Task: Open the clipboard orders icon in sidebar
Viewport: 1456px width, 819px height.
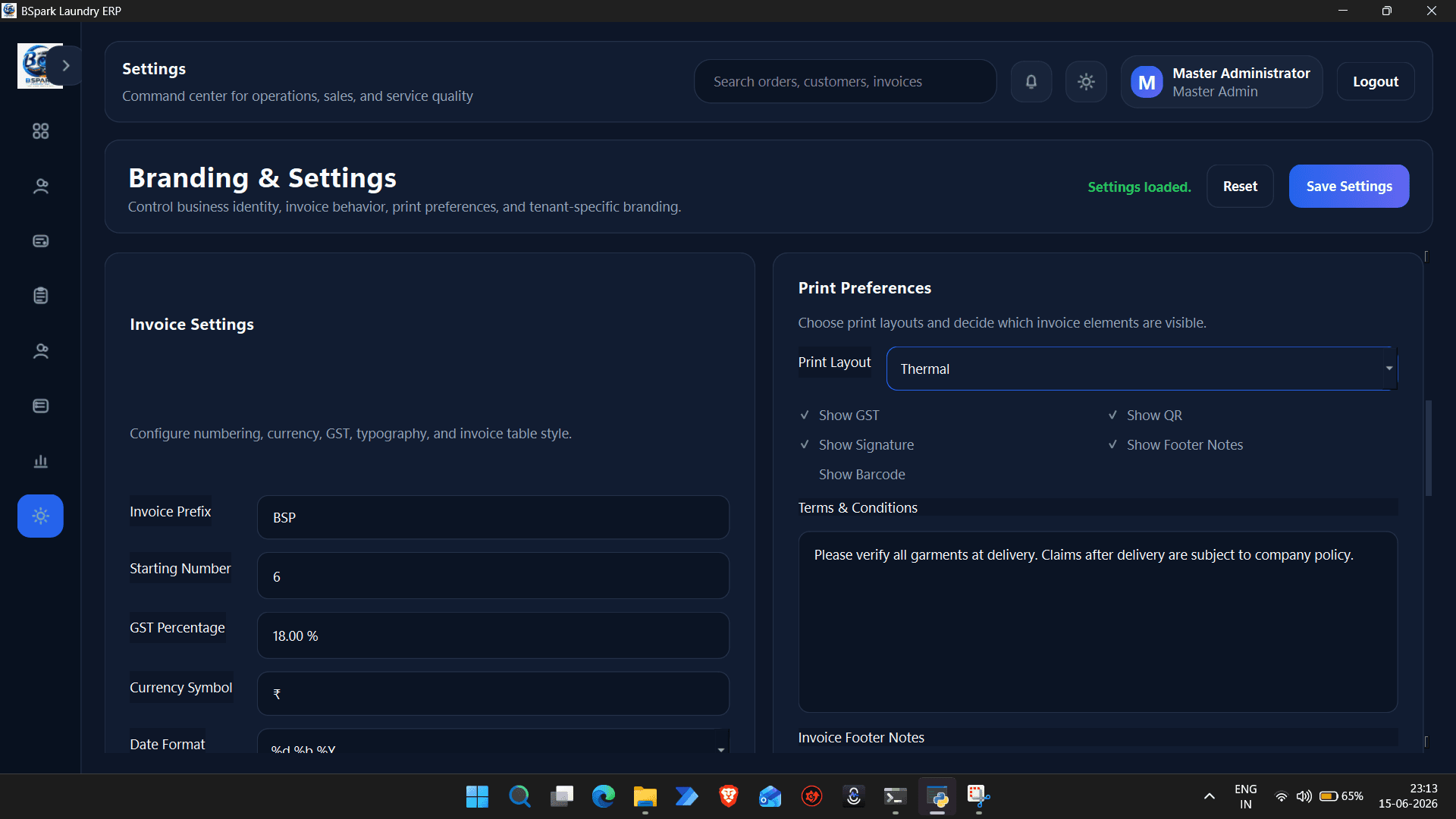Action: point(41,296)
